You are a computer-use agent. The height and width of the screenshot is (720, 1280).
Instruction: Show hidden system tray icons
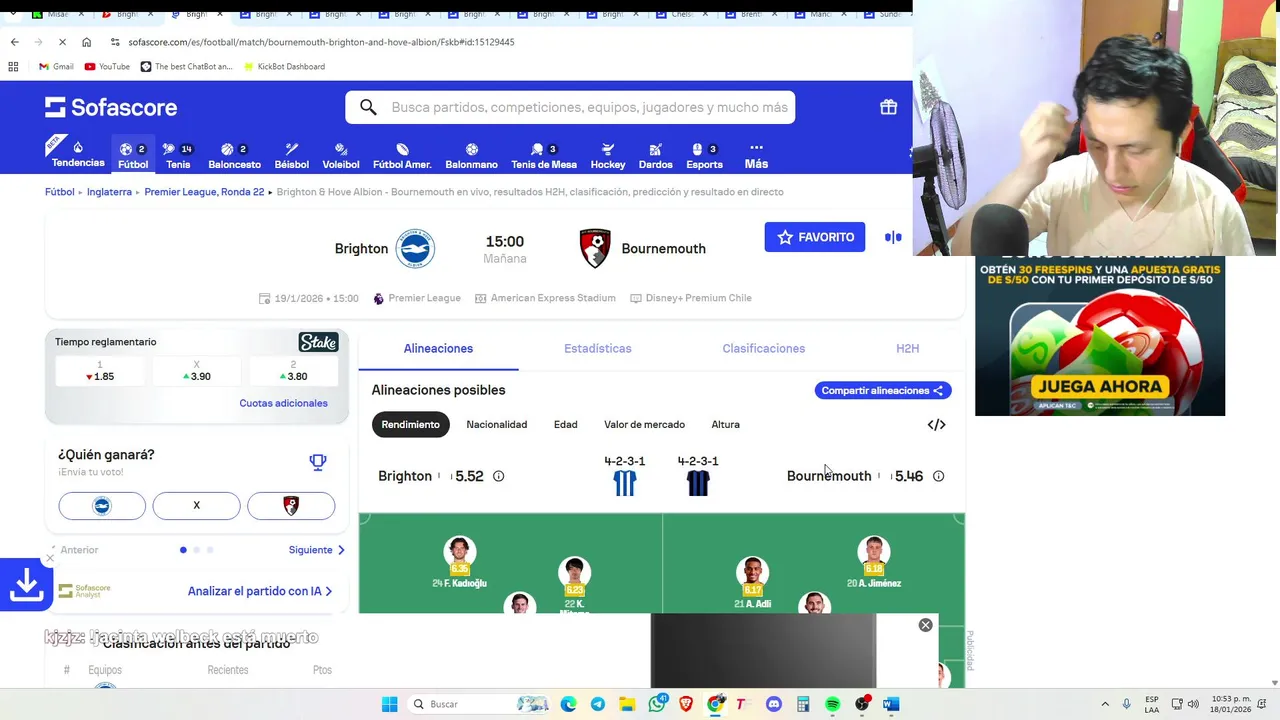tap(1104, 704)
